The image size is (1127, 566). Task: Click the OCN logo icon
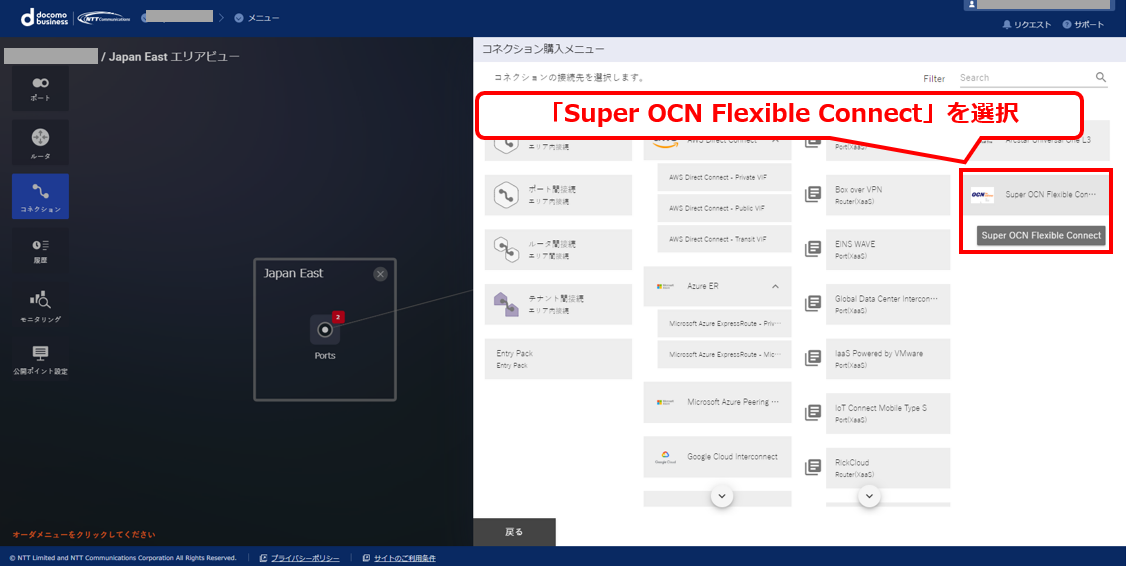coord(982,195)
